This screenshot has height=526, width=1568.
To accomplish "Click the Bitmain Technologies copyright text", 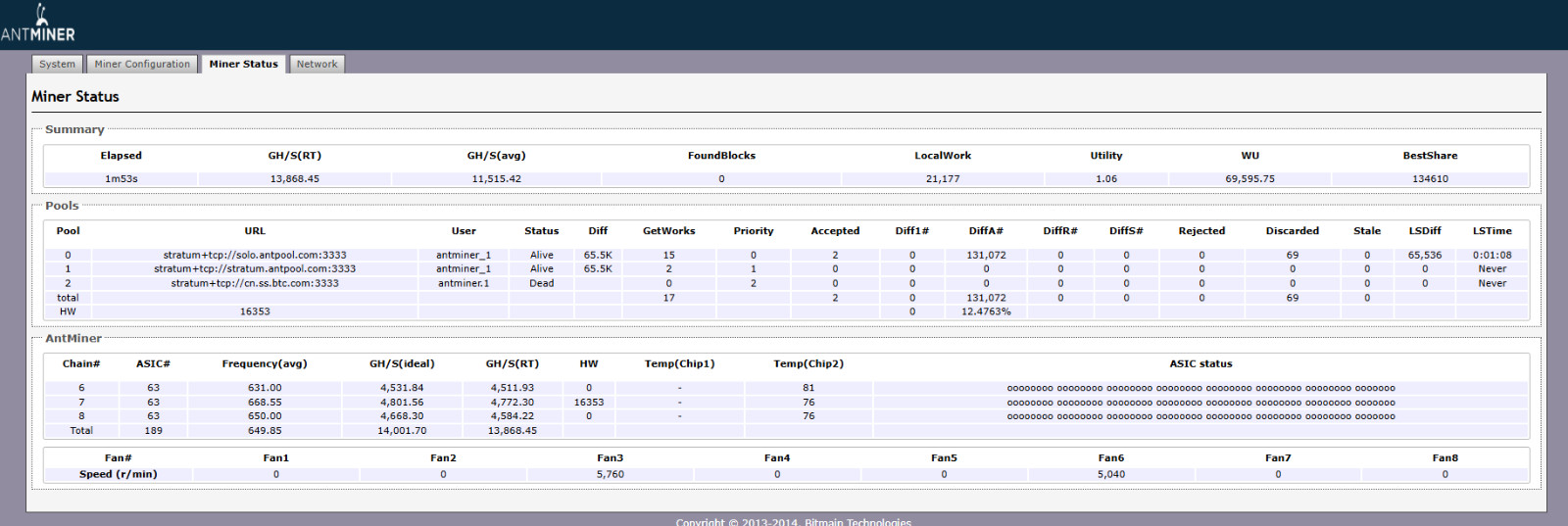I will (793, 522).
